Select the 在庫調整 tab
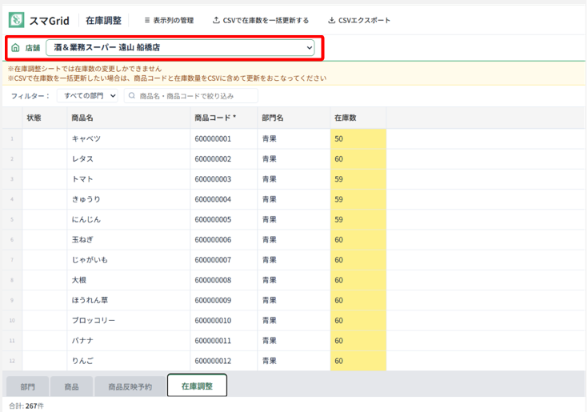This screenshot has height=413, width=587. [x=197, y=386]
